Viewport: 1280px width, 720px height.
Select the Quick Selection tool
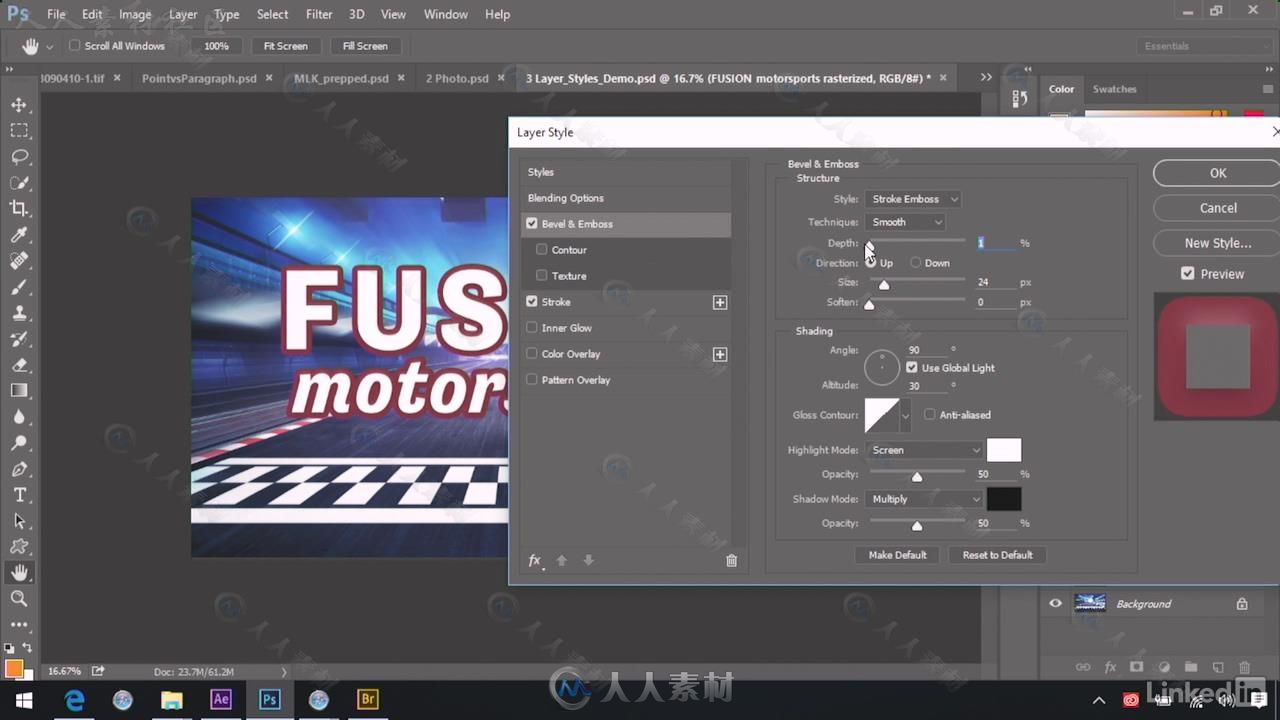(x=19, y=183)
